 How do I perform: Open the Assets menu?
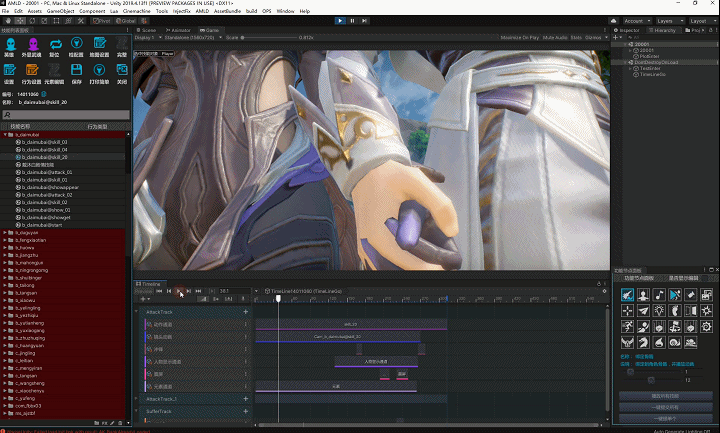coord(35,11)
